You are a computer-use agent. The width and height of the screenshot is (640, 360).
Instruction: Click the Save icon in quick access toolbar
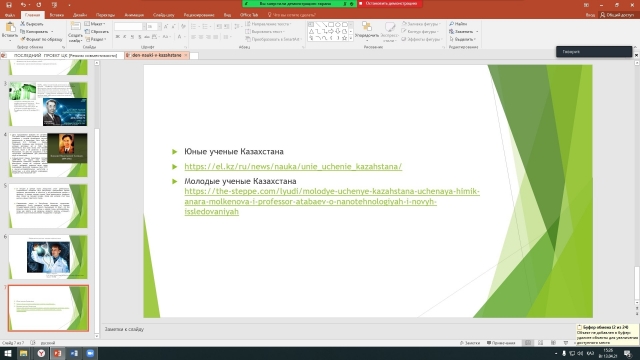click(9, 5)
